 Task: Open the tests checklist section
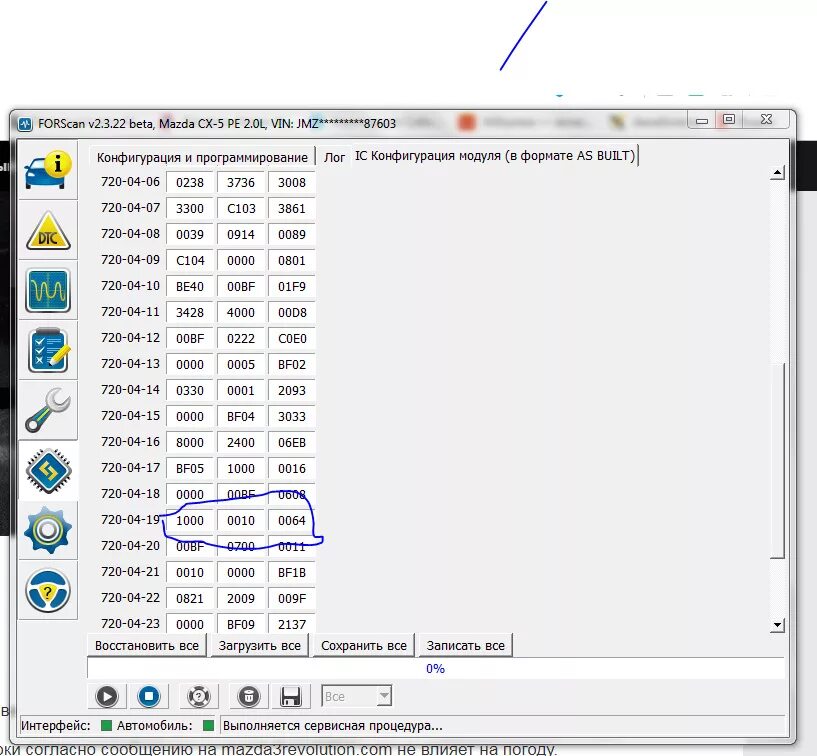[x=48, y=350]
